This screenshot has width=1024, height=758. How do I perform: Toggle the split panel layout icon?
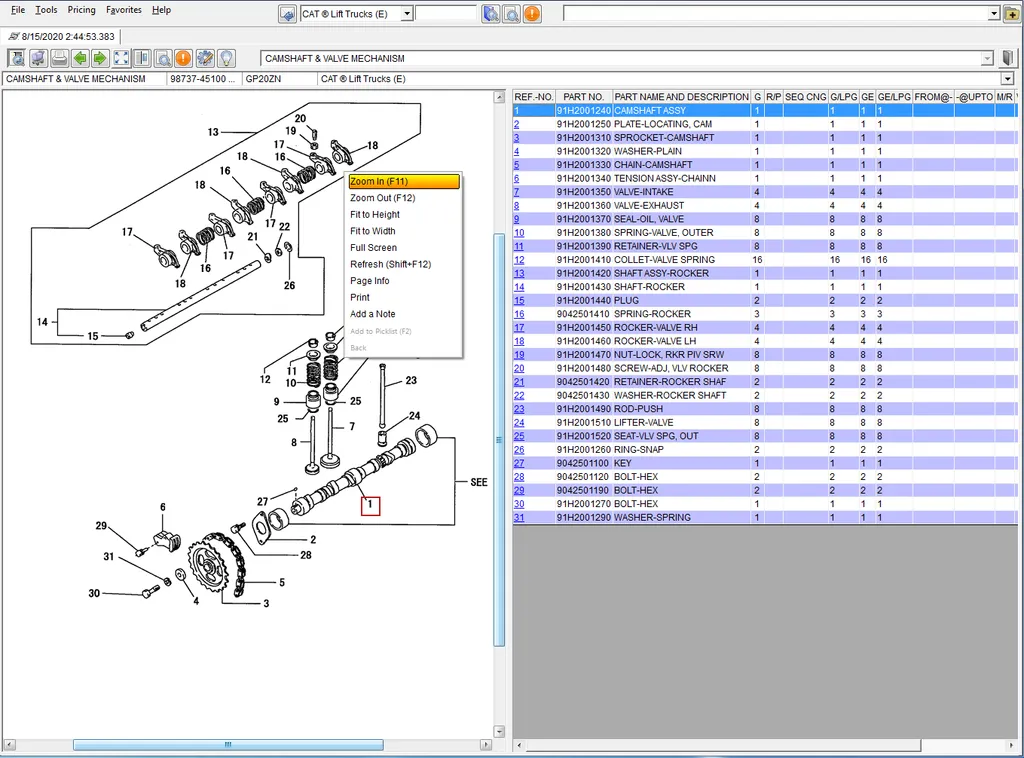tap(142, 58)
